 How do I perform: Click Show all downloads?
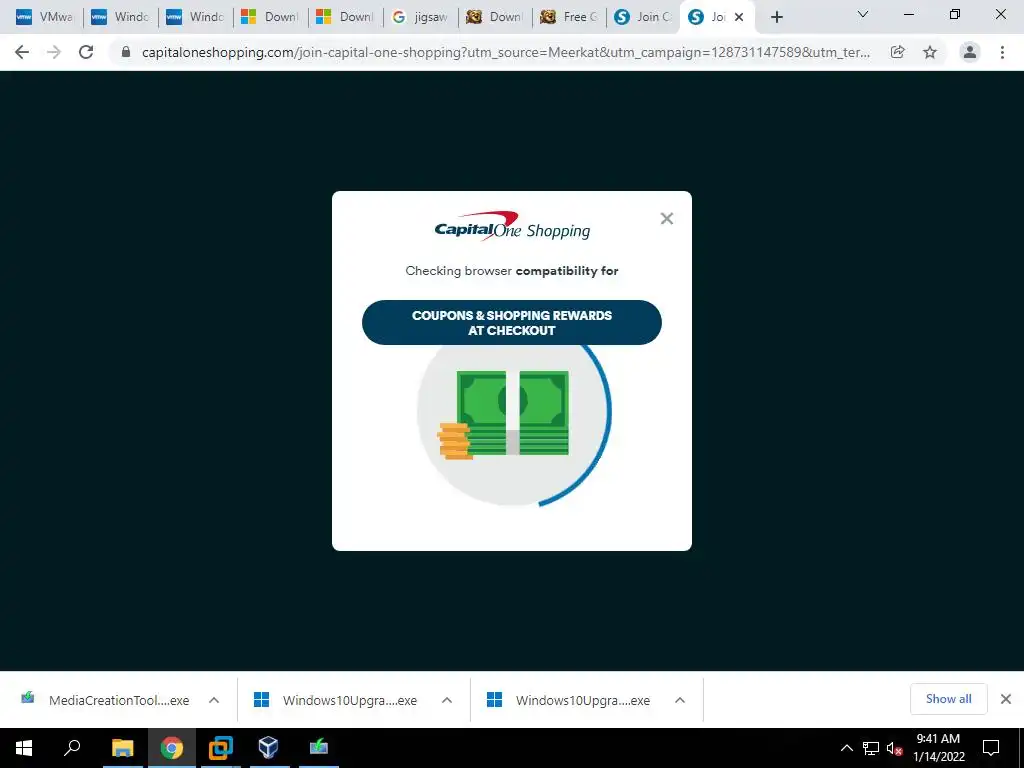[948, 699]
